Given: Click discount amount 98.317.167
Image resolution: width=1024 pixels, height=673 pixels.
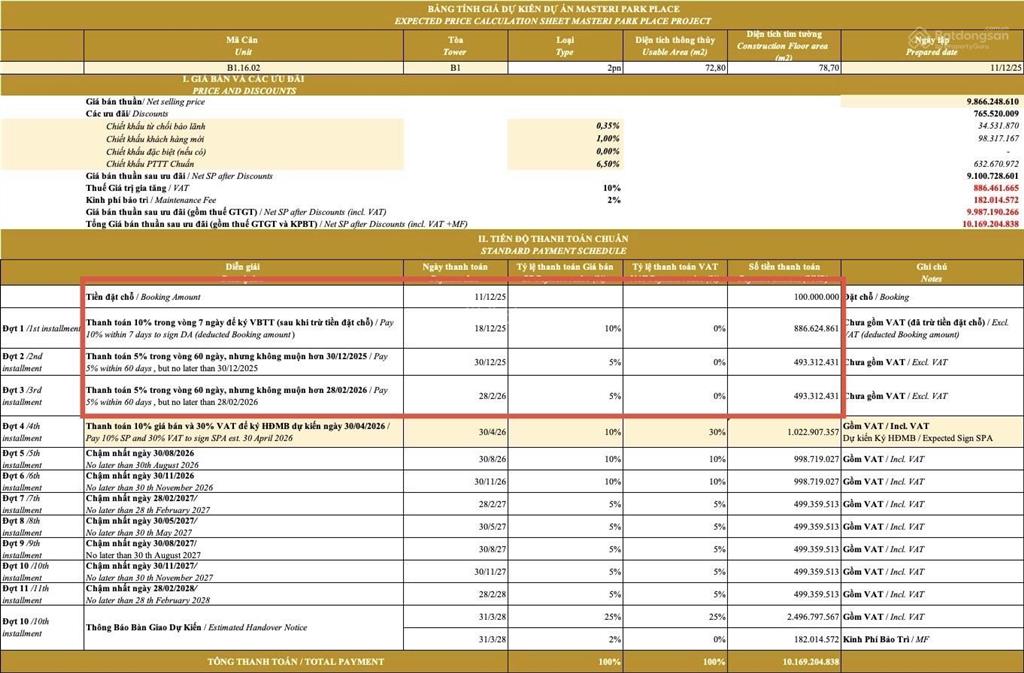Looking at the screenshot, I should tap(999, 138).
